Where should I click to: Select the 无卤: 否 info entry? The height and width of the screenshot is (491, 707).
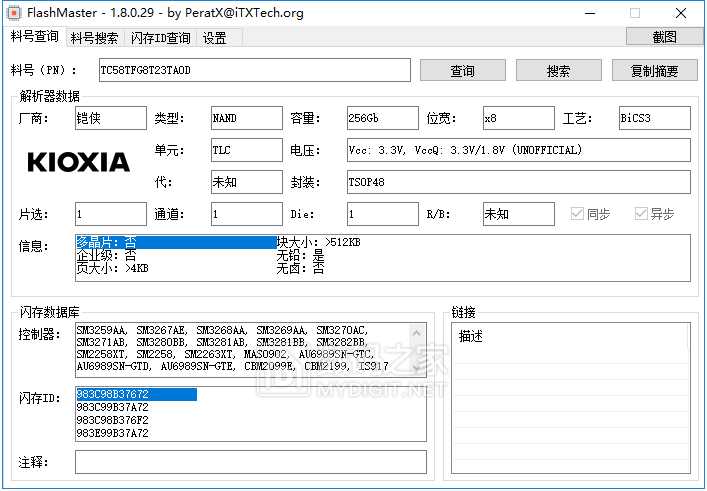click(x=300, y=268)
